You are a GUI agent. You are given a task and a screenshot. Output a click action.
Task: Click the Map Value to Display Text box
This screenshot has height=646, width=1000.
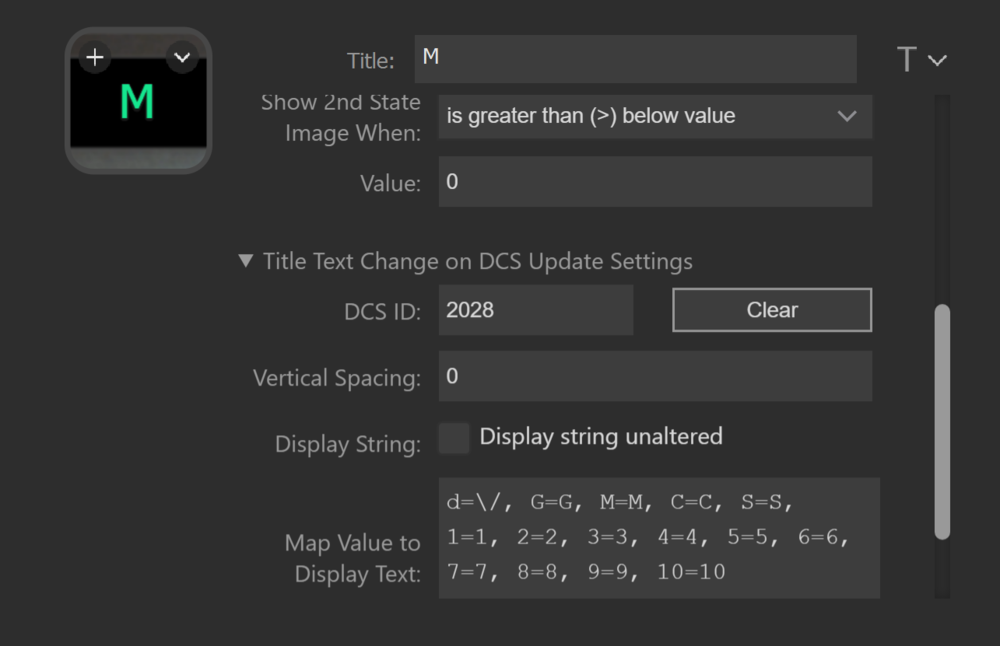tap(658, 537)
